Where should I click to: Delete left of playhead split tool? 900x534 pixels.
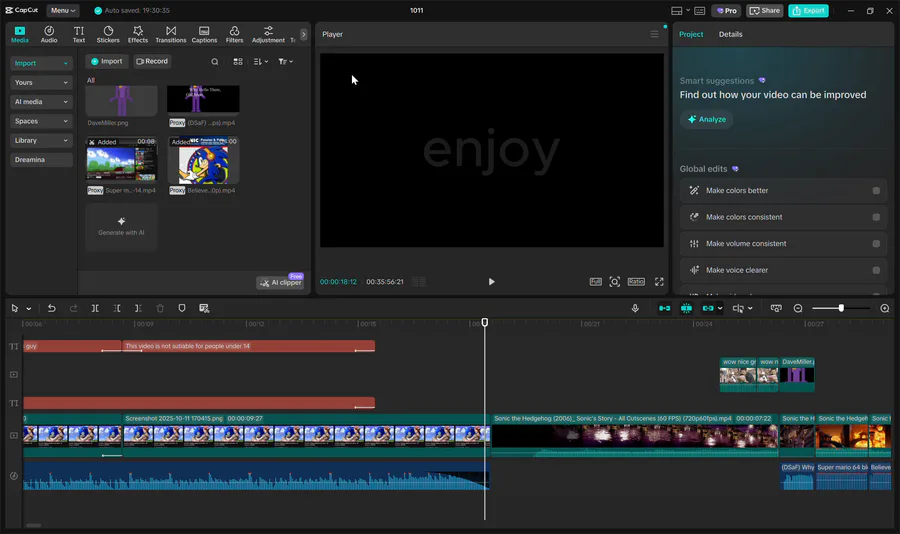point(117,308)
